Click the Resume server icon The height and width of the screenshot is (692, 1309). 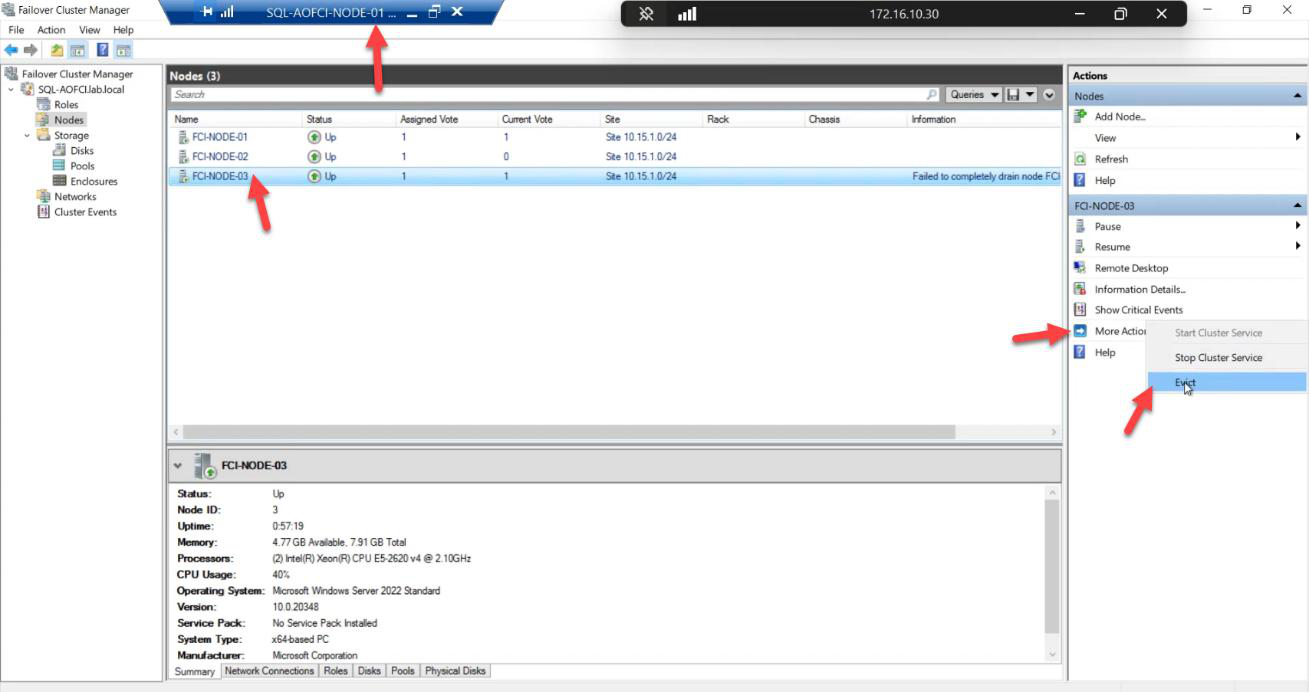pyautogui.click(x=1080, y=246)
